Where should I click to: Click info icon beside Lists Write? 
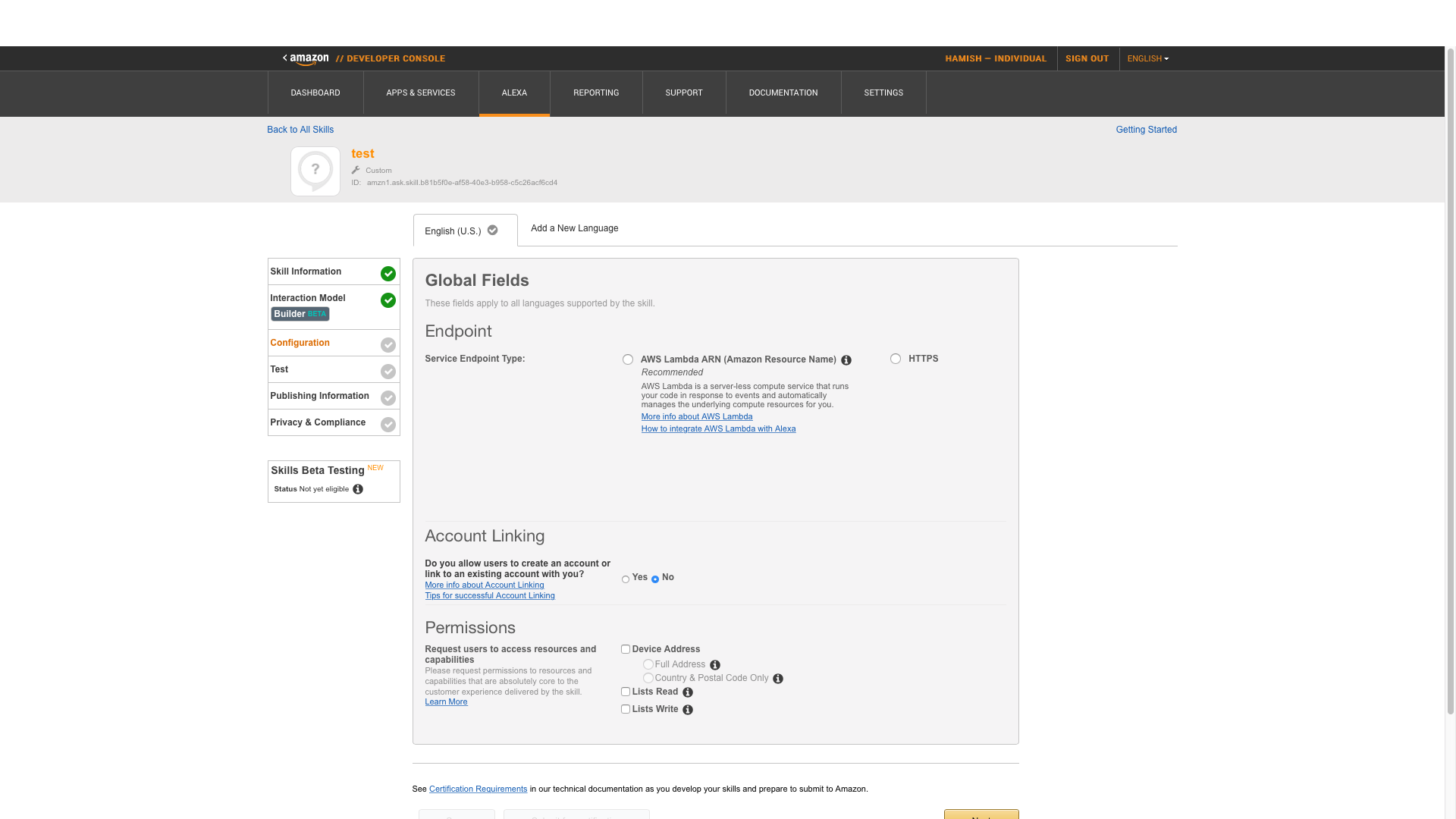tap(688, 710)
